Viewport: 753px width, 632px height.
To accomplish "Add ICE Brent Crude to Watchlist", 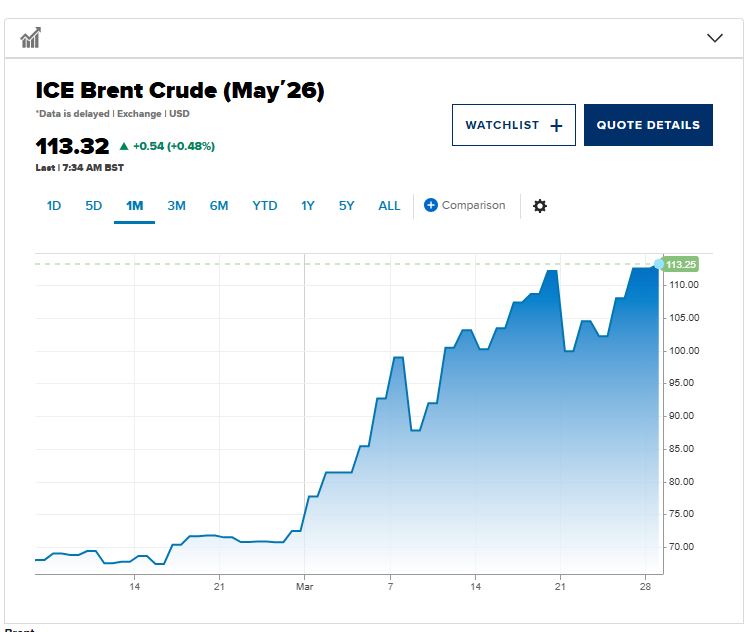I will click(x=513, y=125).
